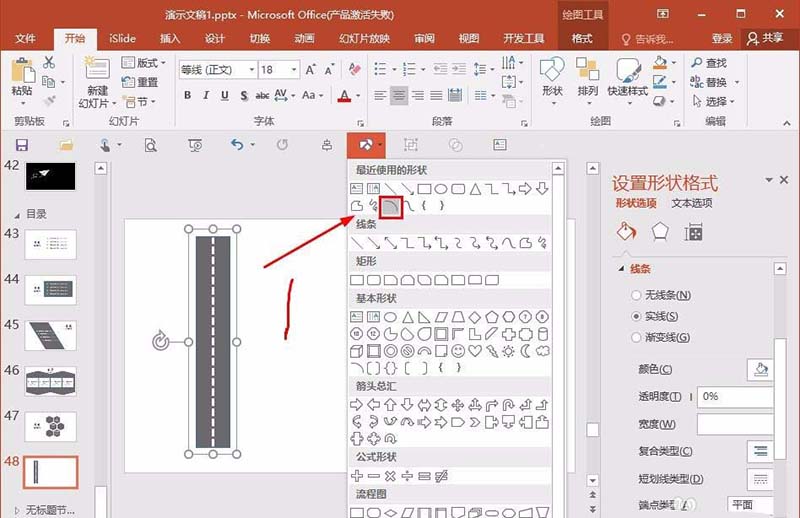Switch to the Format tab under Drawing Tools
This screenshot has width=800, height=518.
click(582, 39)
